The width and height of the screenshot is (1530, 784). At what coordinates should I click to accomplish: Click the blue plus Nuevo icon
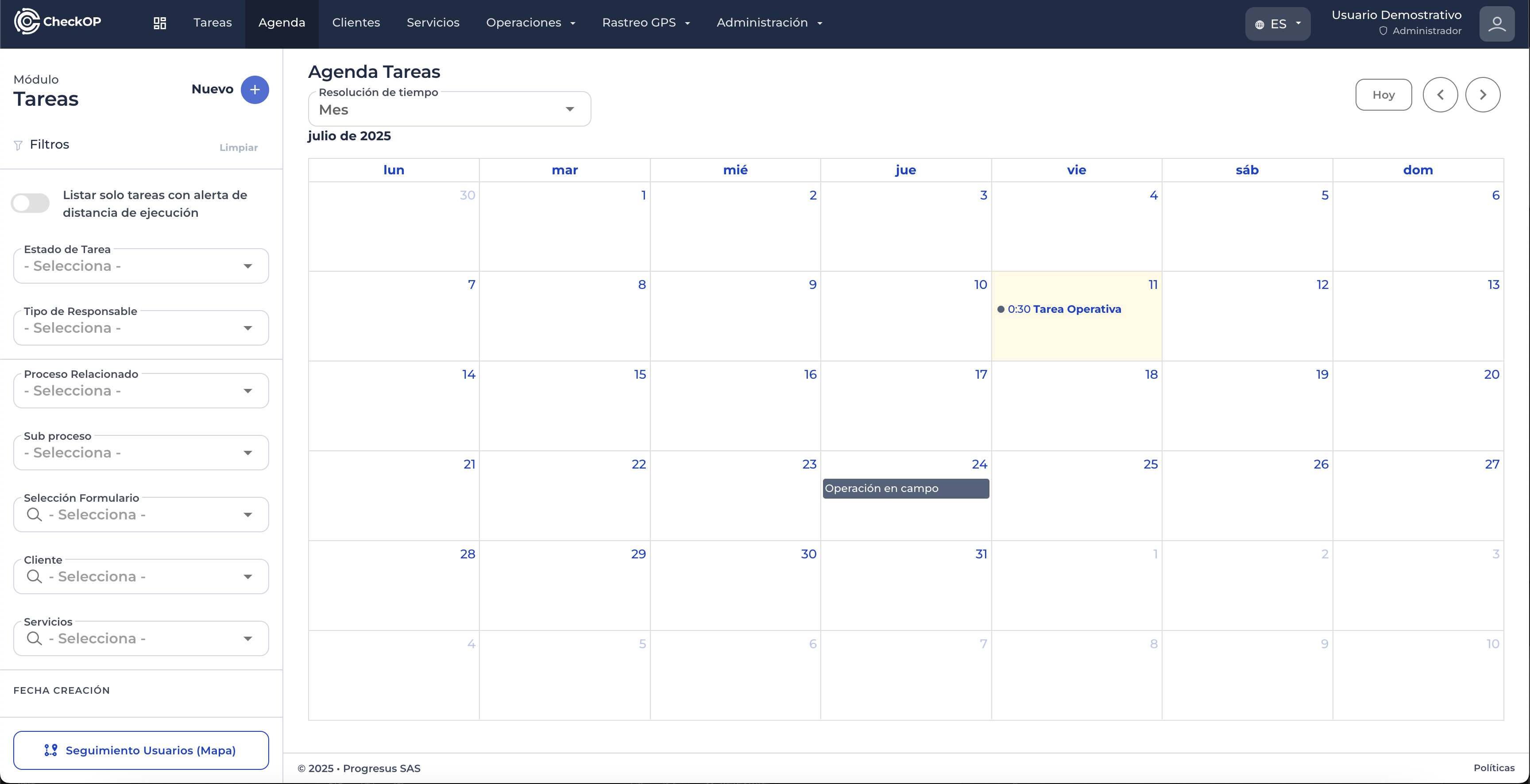[x=255, y=90]
